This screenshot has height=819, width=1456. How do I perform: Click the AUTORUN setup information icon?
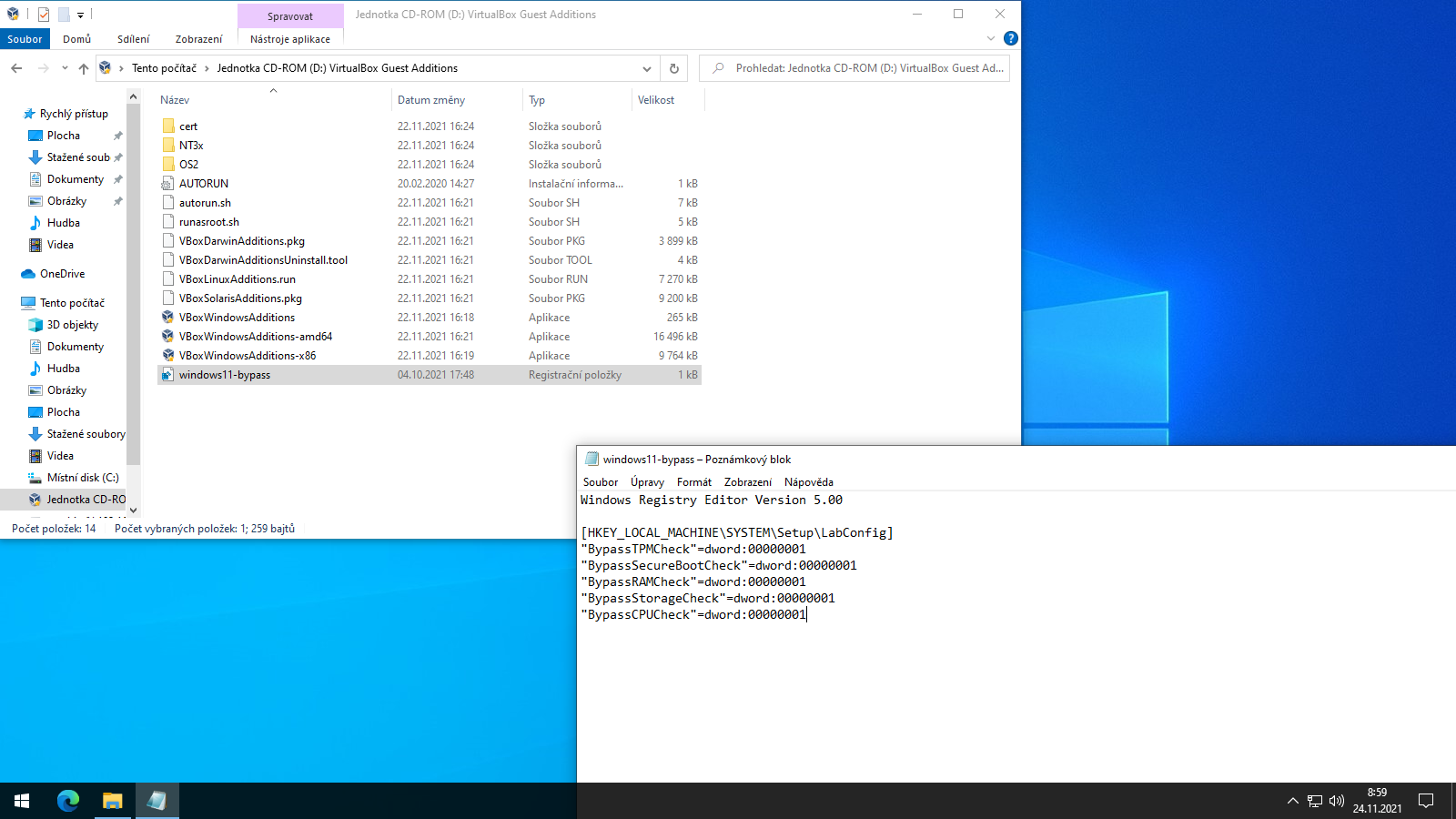click(168, 184)
